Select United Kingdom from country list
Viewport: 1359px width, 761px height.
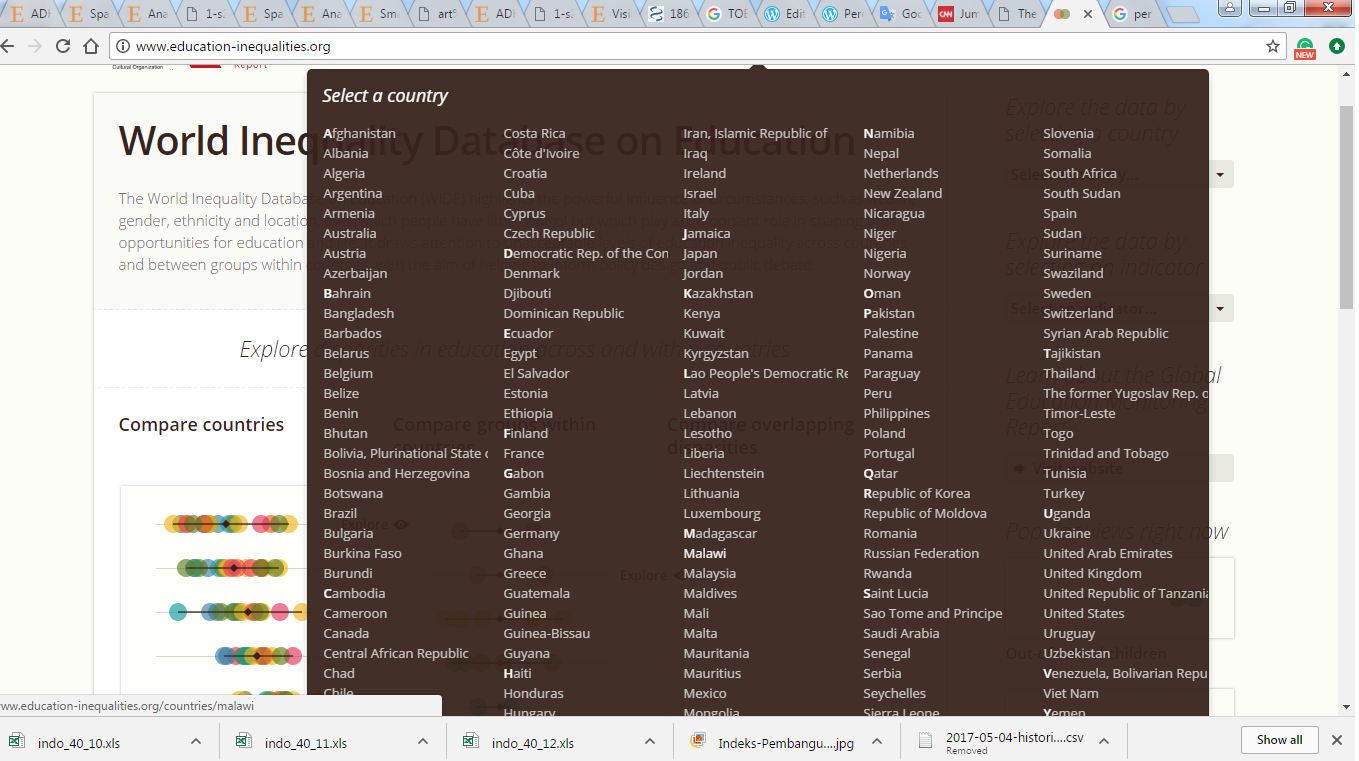tap(1092, 573)
